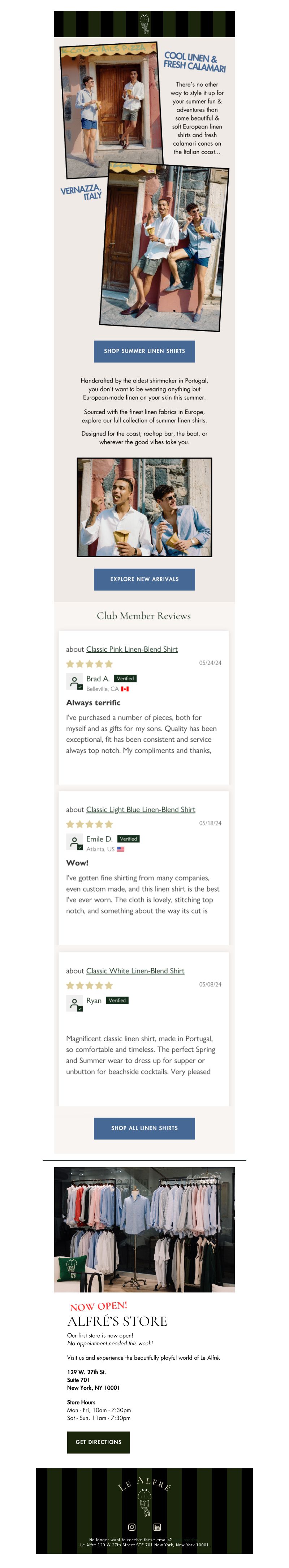Viewport: 289px width, 1568px height.
Task: Click the Canadian flag beside Belleville, CA
Action: point(125,689)
